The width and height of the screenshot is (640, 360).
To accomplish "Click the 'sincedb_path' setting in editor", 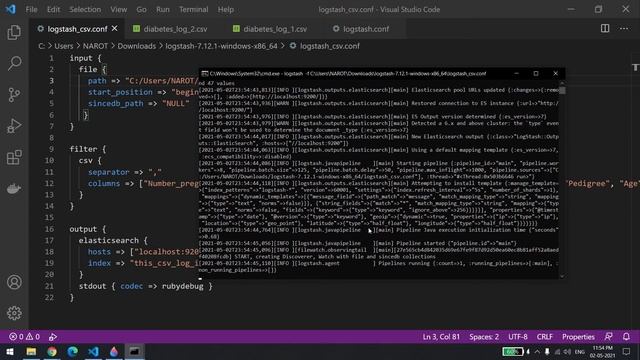I will (116, 103).
